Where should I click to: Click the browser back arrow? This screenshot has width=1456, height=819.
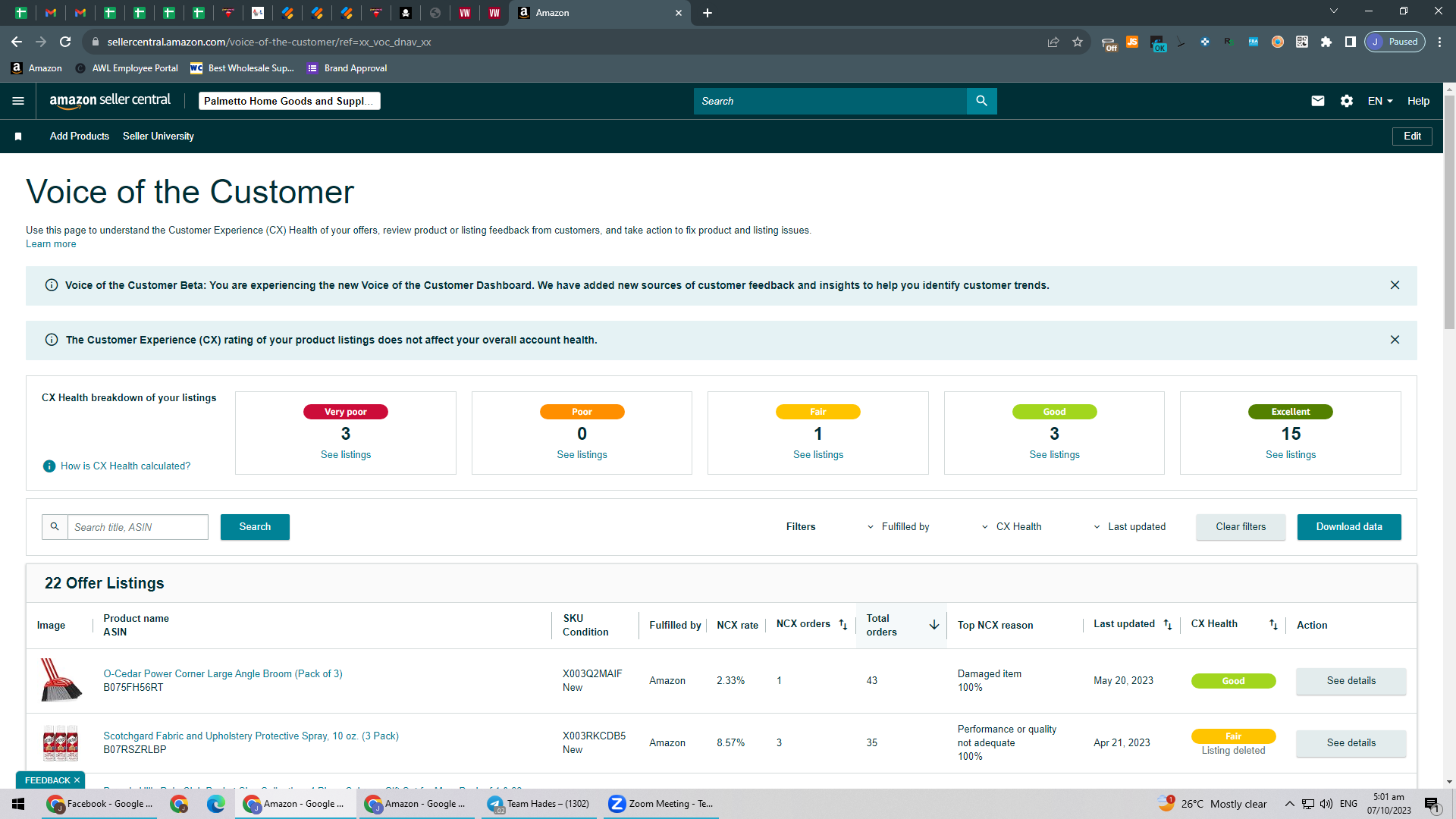point(17,42)
